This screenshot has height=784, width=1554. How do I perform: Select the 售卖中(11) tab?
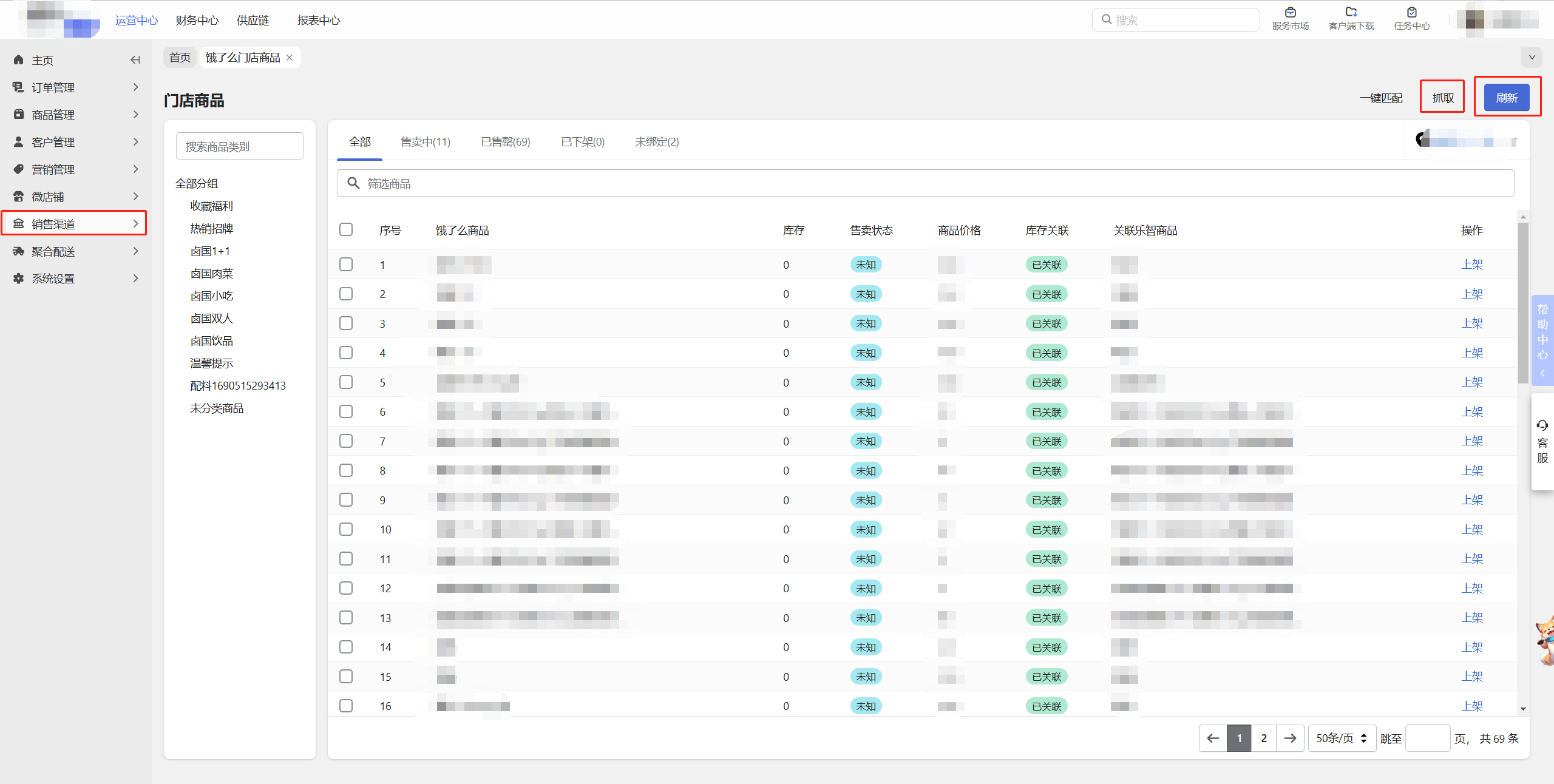[426, 142]
